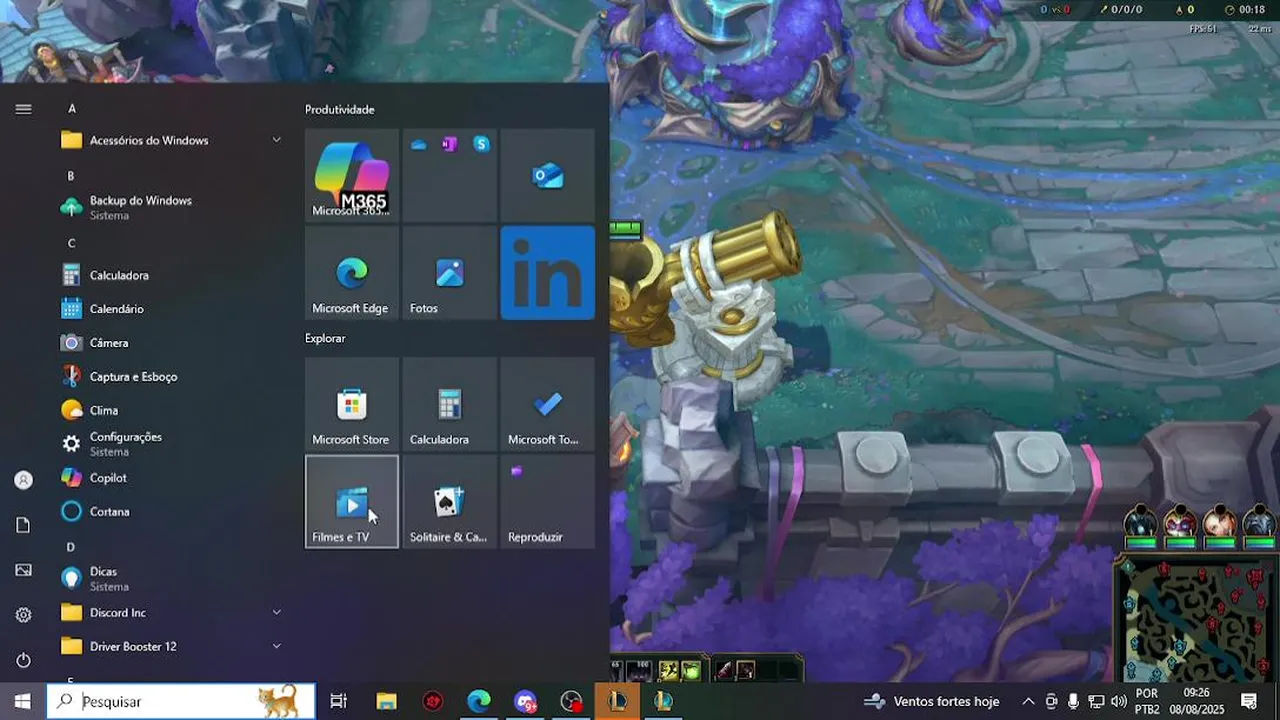Switch to the active League of Legends taskbar icon
The height and width of the screenshot is (720, 1280).
point(617,701)
